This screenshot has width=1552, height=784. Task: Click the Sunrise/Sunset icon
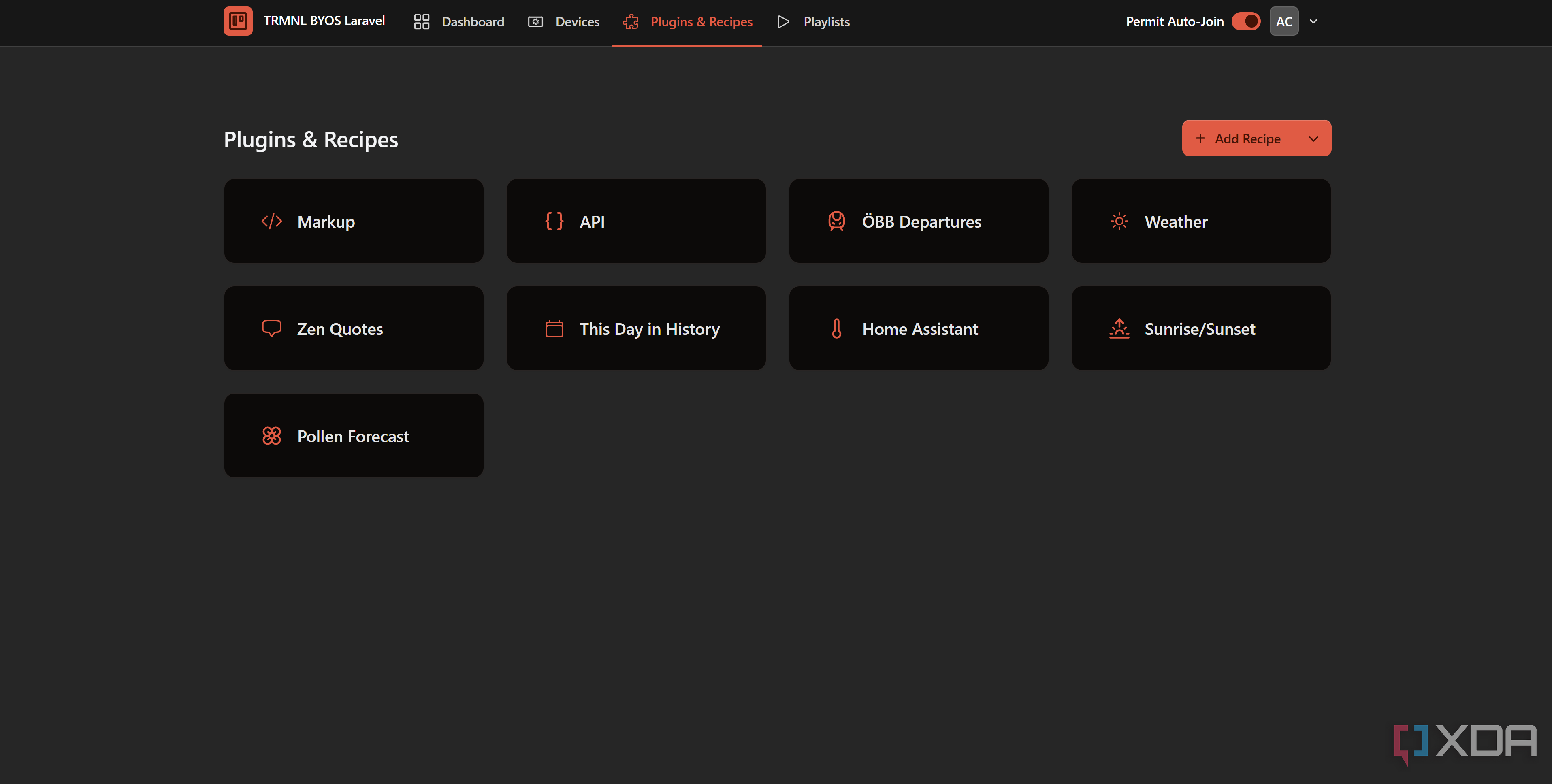[1119, 328]
